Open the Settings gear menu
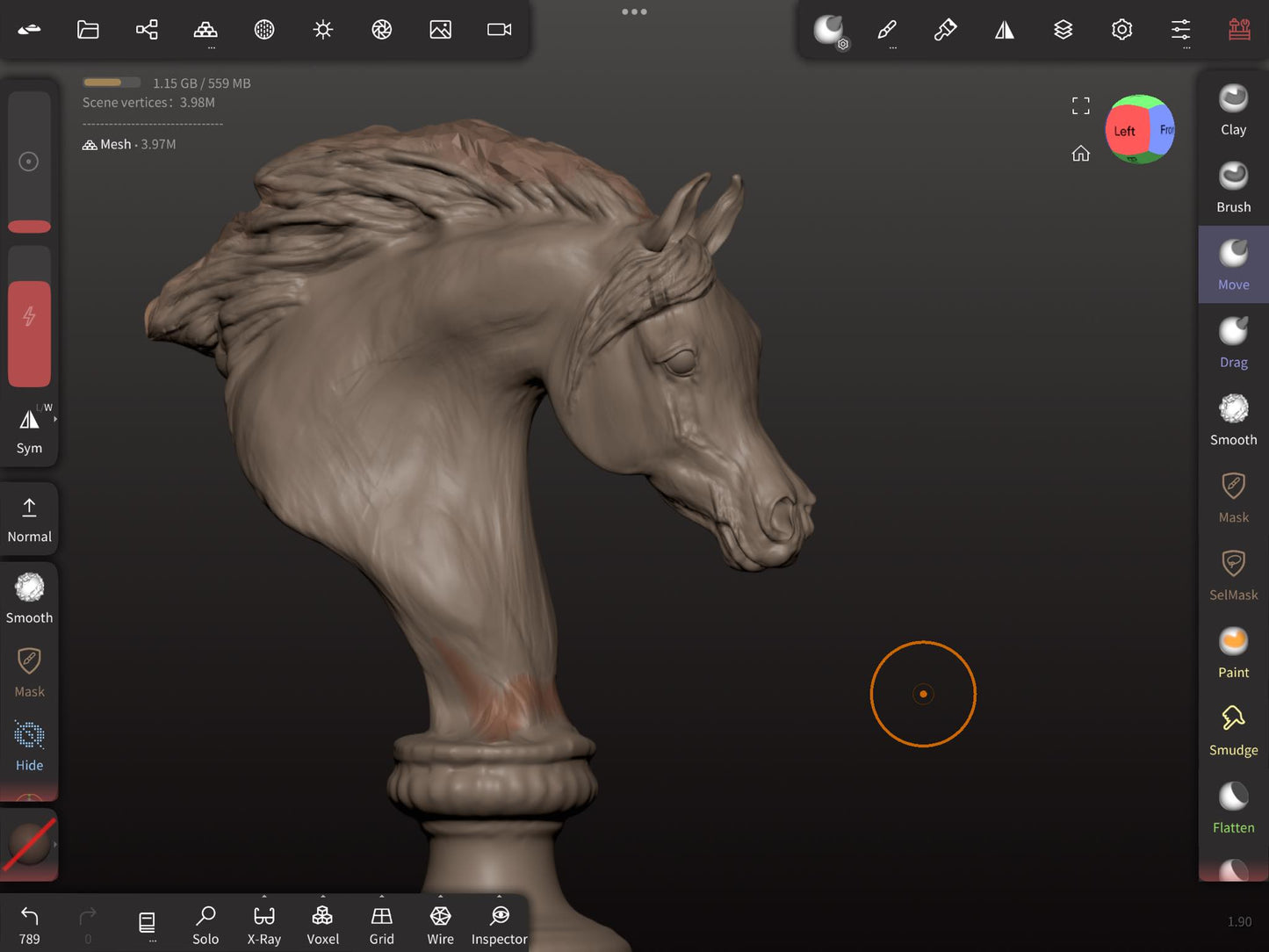Image resolution: width=1269 pixels, height=952 pixels. tap(1121, 30)
